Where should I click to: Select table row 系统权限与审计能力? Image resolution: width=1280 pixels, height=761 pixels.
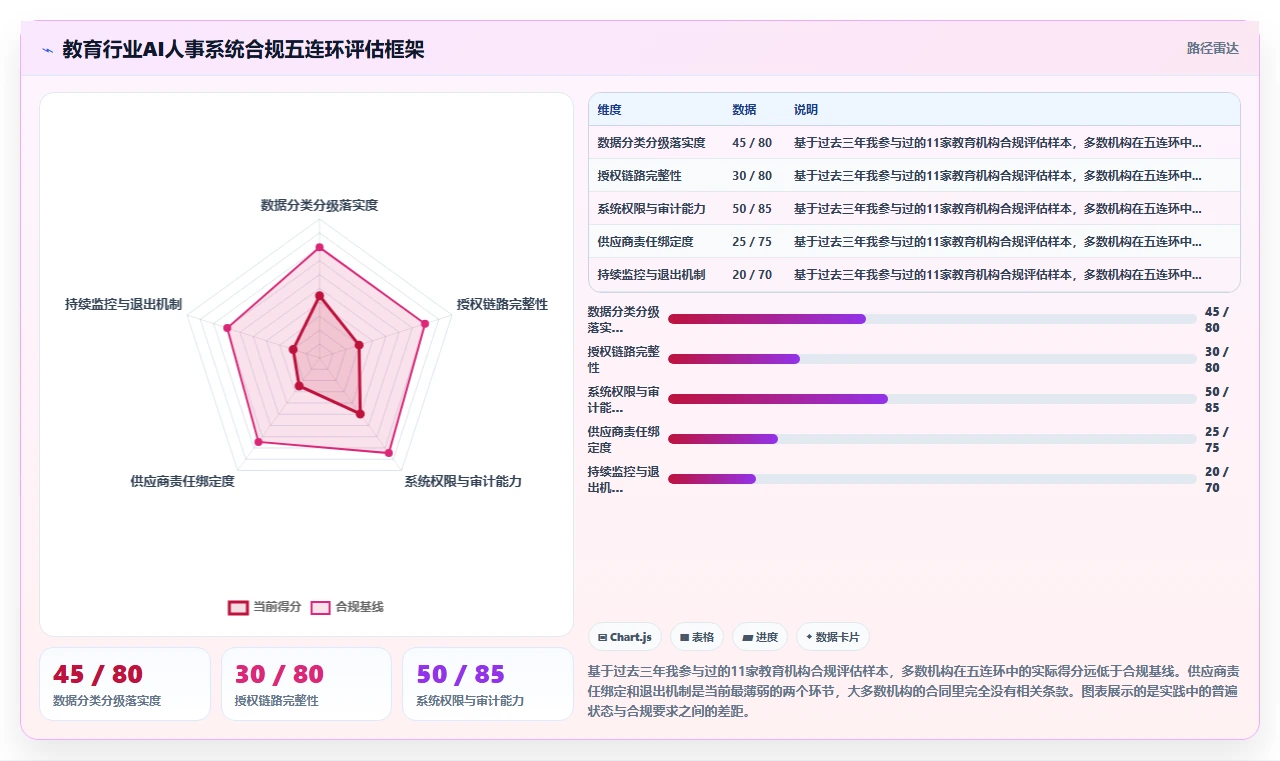coord(914,209)
